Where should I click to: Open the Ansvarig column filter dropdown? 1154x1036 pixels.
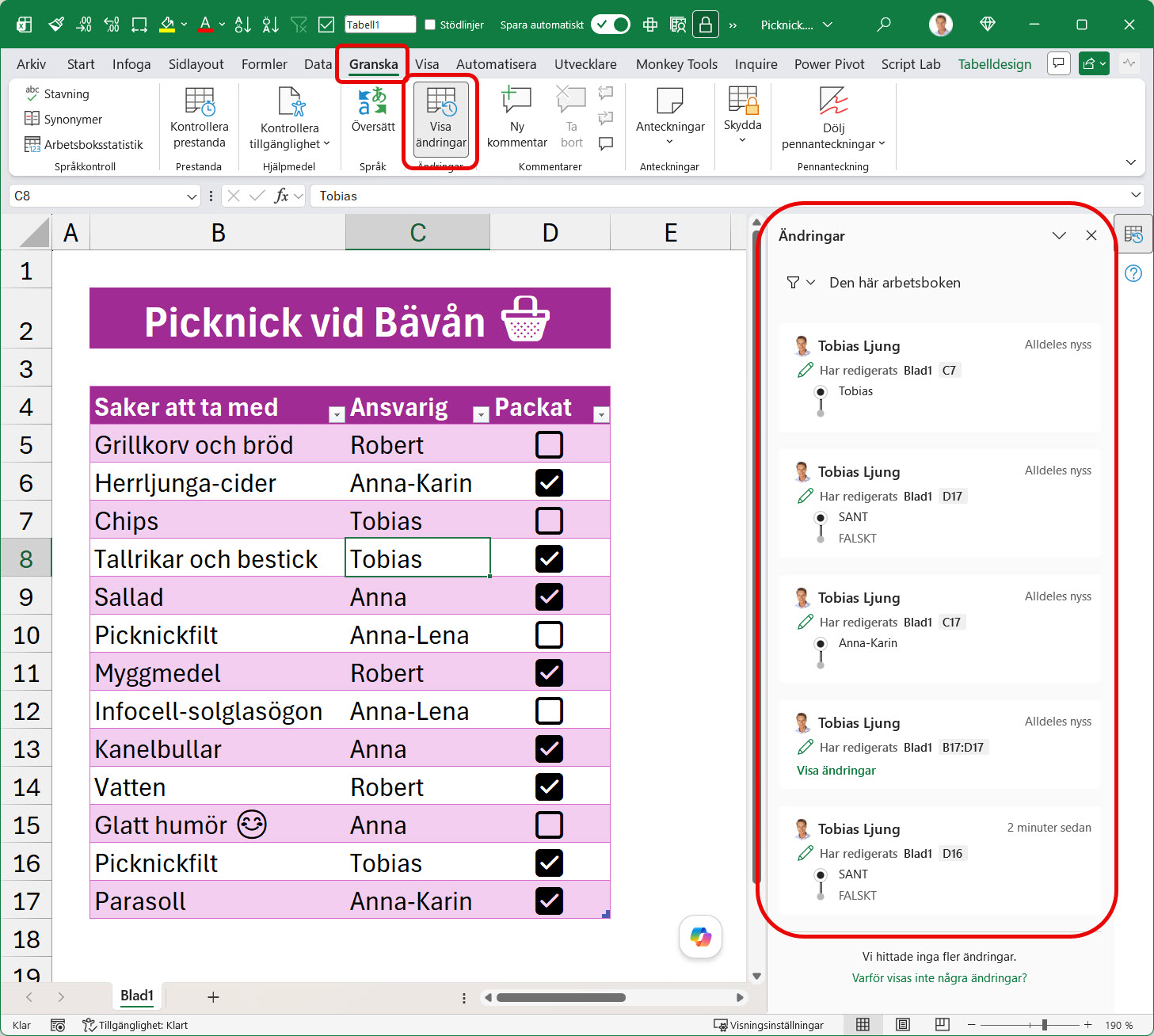(481, 414)
